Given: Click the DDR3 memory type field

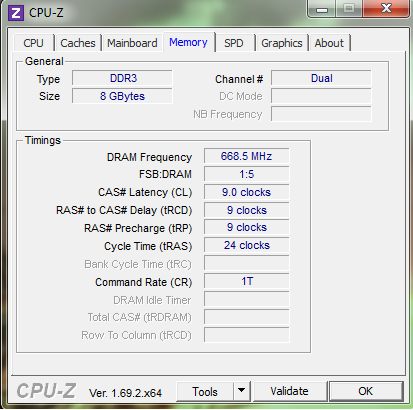Looking at the screenshot, I should [122, 78].
